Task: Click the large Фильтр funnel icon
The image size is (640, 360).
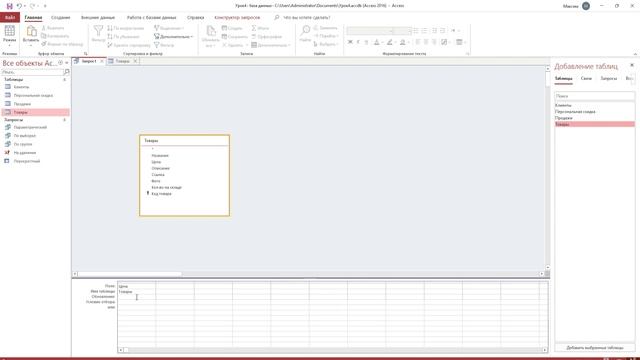Action: (x=98, y=31)
